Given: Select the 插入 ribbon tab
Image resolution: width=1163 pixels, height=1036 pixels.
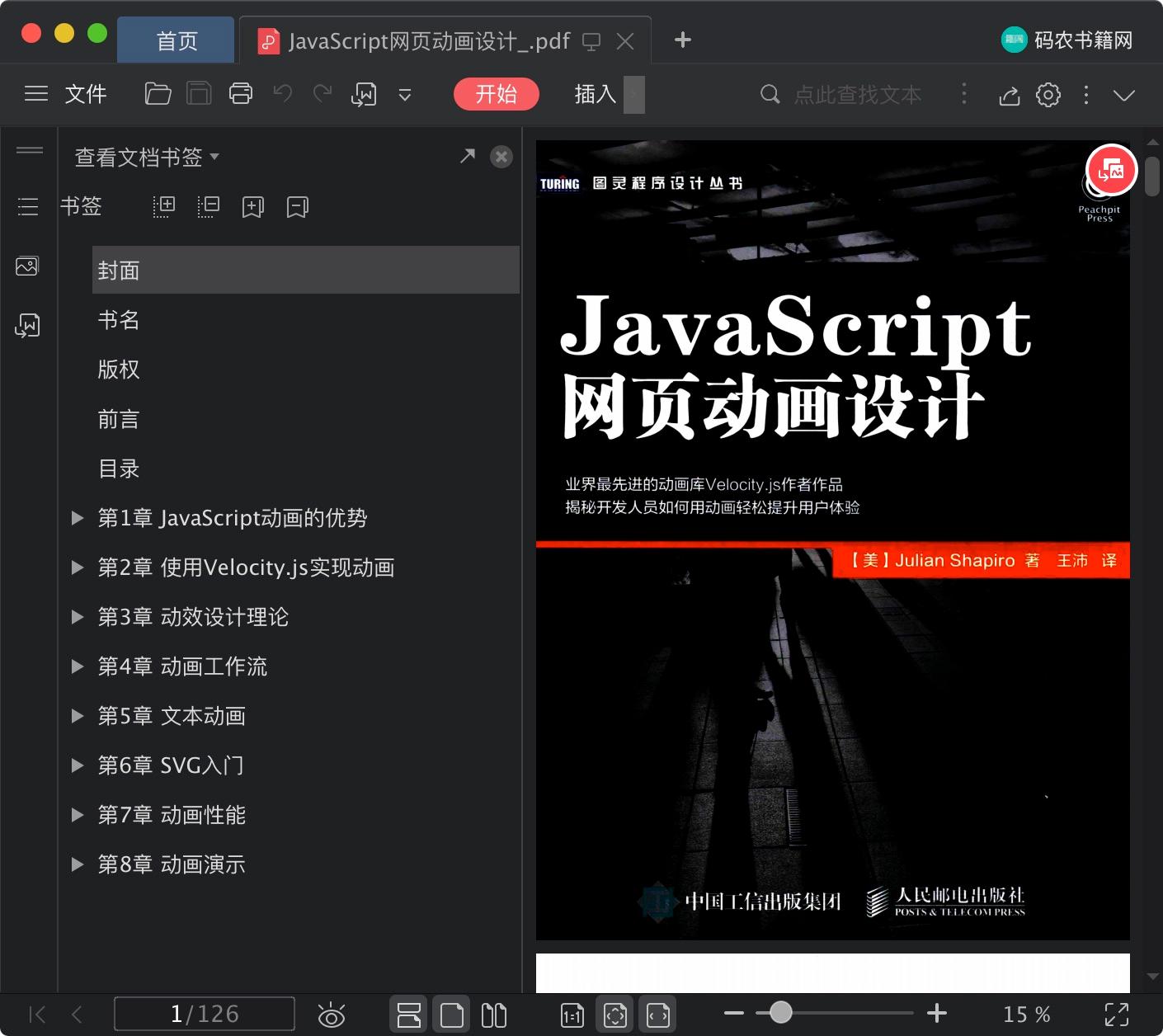Looking at the screenshot, I should (596, 94).
